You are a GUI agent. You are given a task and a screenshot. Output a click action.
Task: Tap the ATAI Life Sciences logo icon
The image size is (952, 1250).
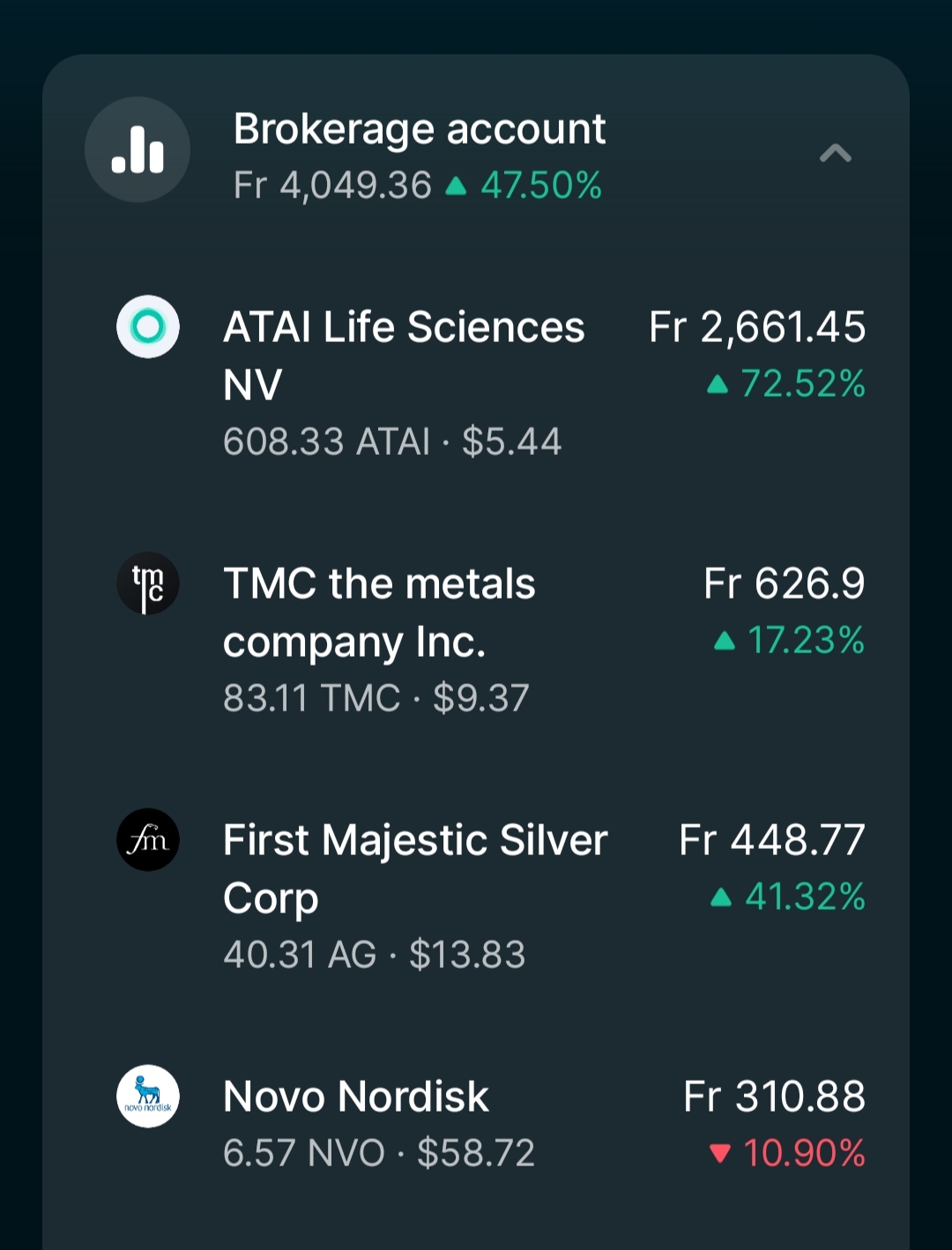point(148,327)
